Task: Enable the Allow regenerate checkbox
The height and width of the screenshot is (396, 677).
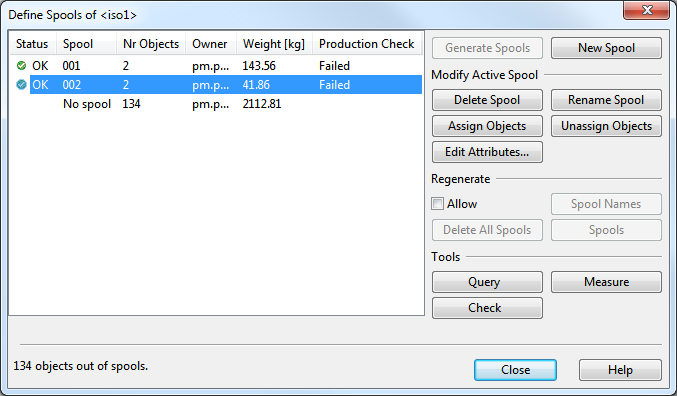Action: pyautogui.click(x=437, y=203)
